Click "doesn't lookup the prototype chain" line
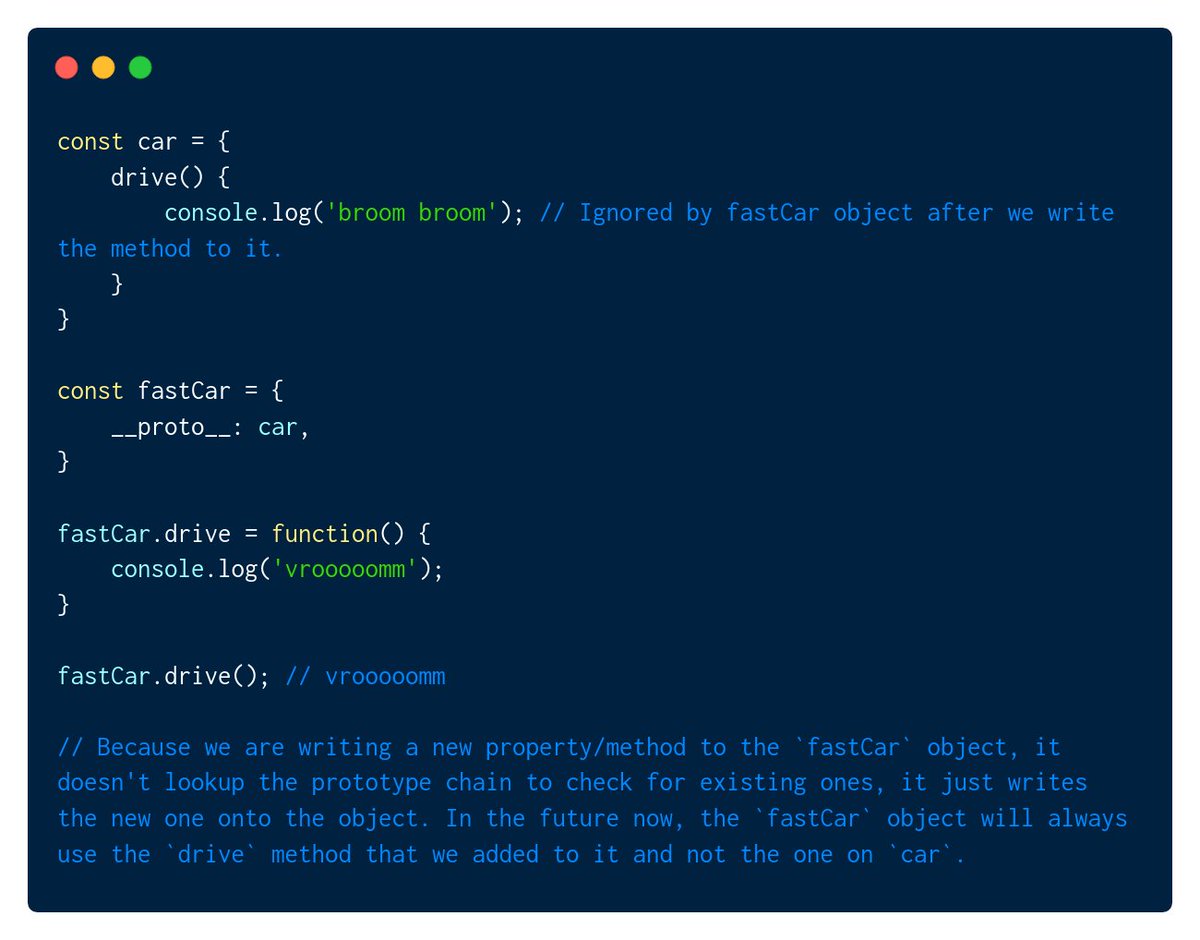This screenshot has height=940, width=1200. (x=572, y=783)
